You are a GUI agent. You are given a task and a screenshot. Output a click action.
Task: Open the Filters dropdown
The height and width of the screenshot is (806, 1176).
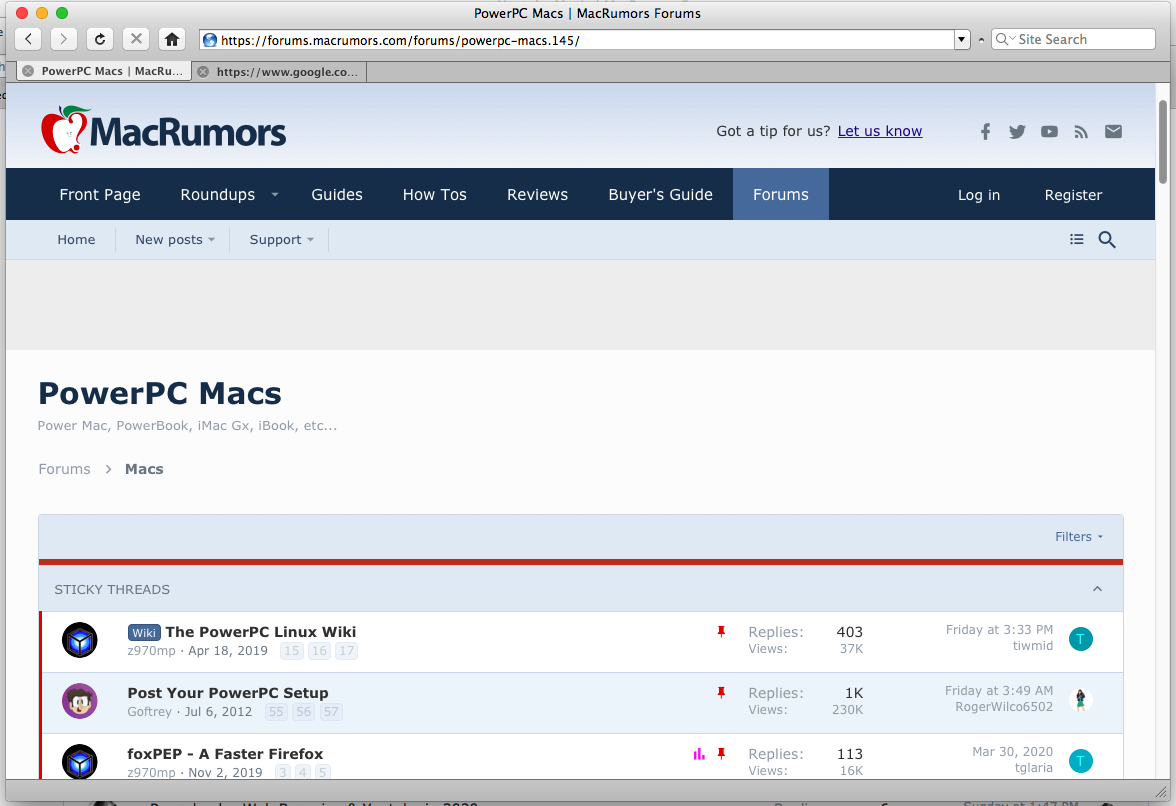tap(1078, 536)
